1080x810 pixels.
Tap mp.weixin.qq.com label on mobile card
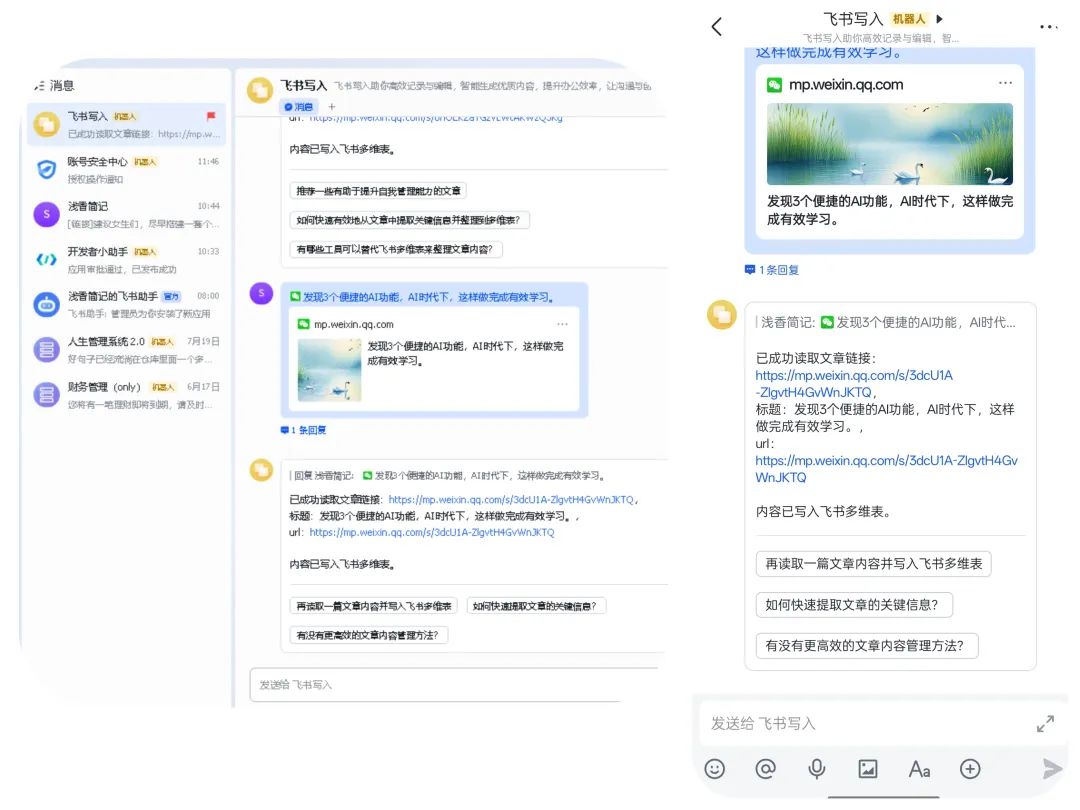tap(846, 85)
